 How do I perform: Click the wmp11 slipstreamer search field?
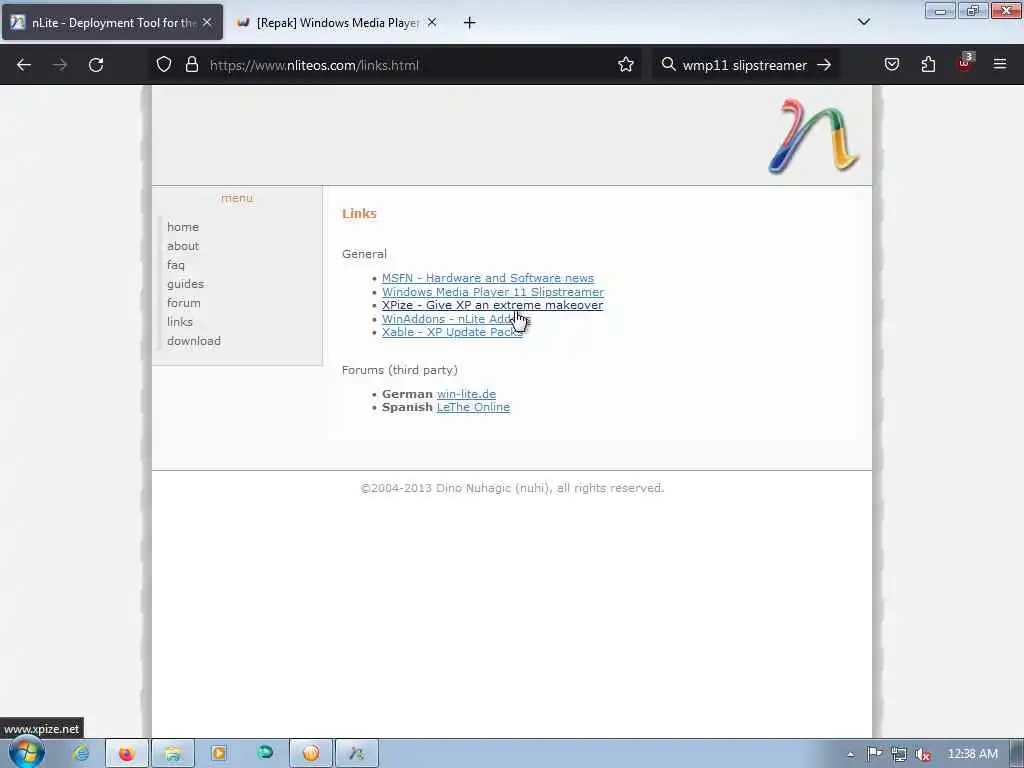click(744, 65)
